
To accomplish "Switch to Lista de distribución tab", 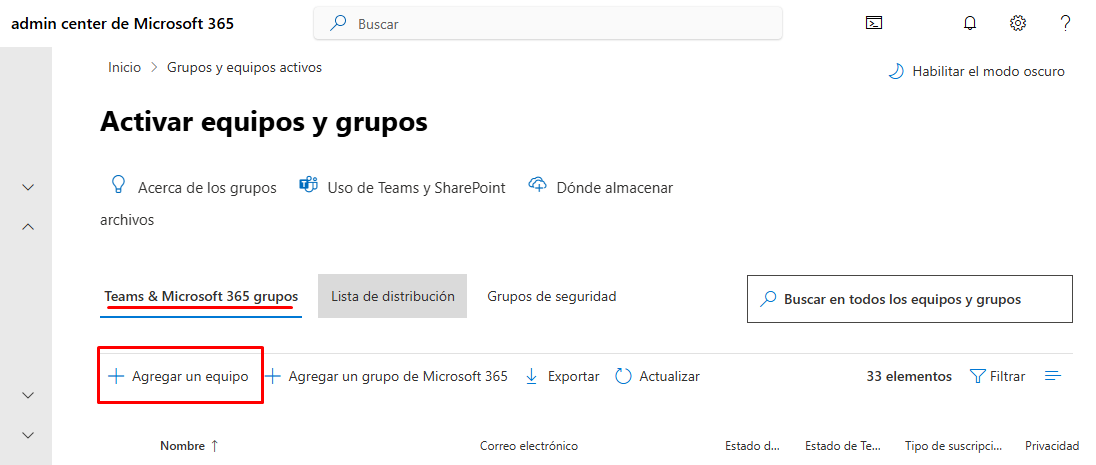I will (x=392, y=296).
